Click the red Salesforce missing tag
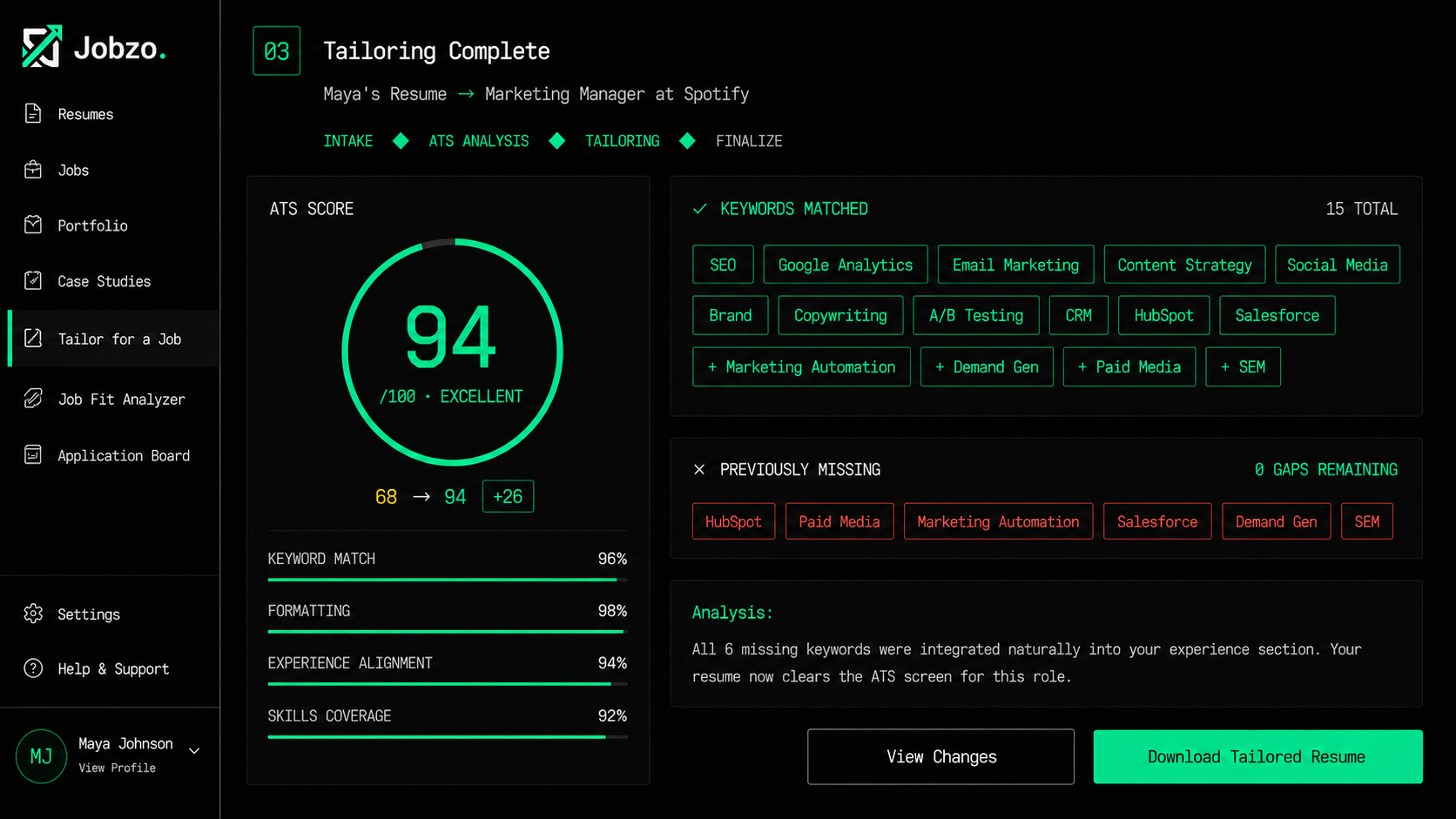Viewport: 1456px width, 819px height. point(1157,521)
